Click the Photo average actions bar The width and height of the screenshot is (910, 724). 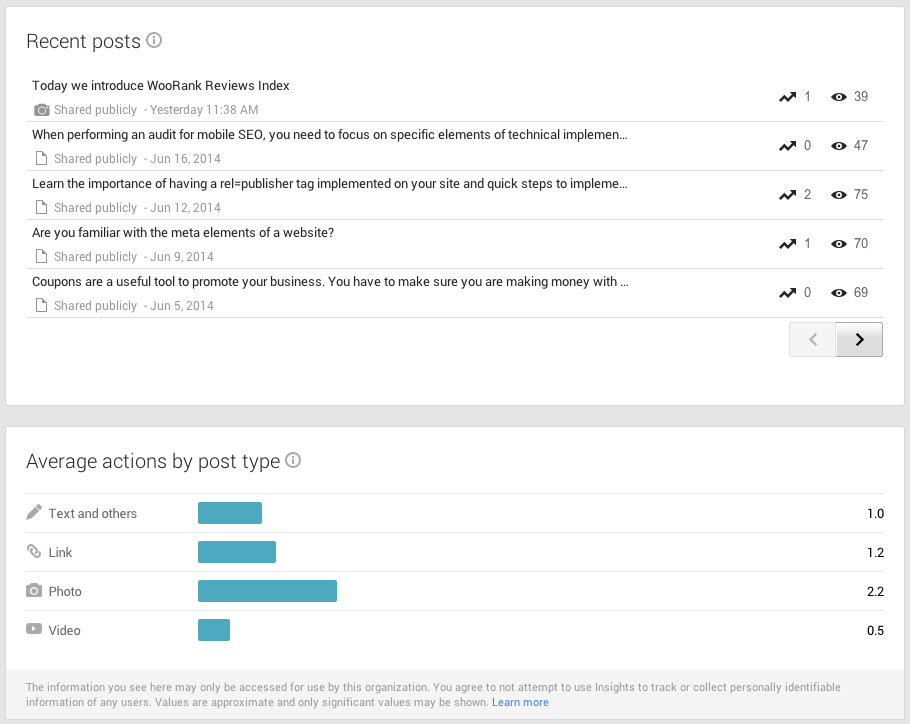point(267,590)
